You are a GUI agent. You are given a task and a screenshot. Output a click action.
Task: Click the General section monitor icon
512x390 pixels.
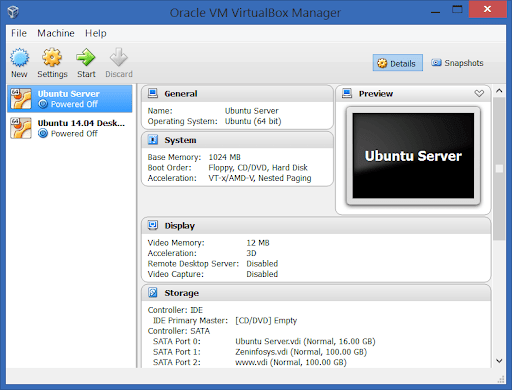click(x=153, y=93)
